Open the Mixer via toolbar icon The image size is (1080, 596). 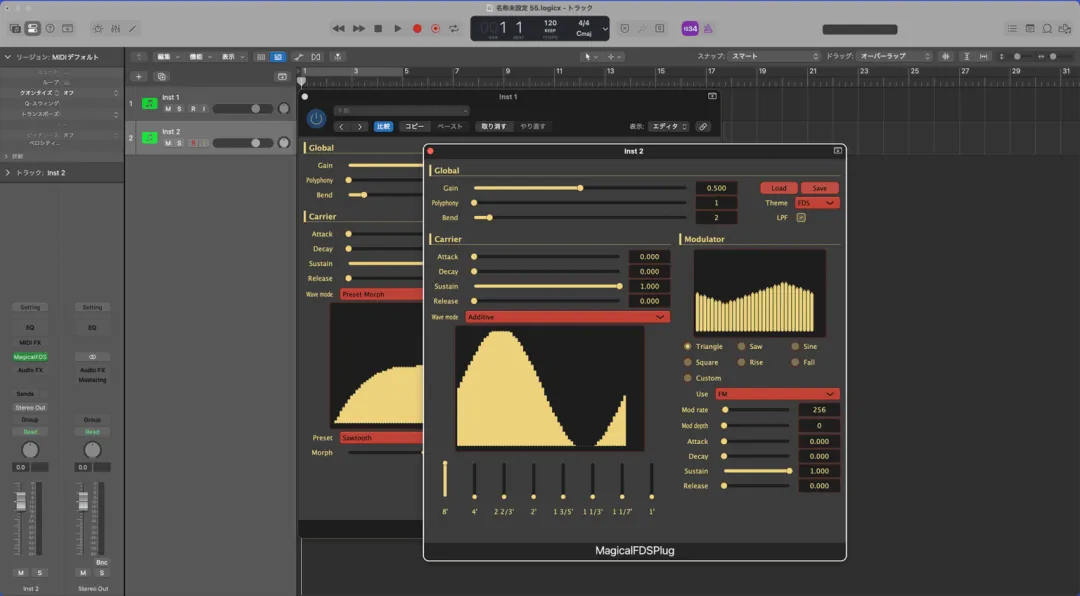[115, 29]
